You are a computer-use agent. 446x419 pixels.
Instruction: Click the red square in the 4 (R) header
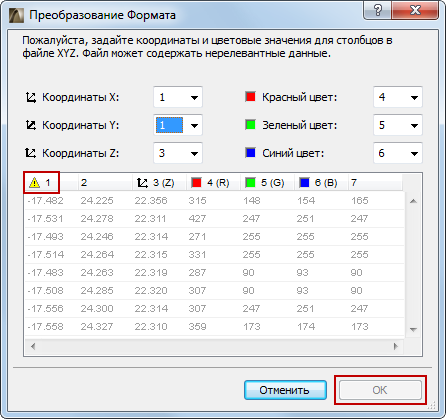[x=196, y=182]
